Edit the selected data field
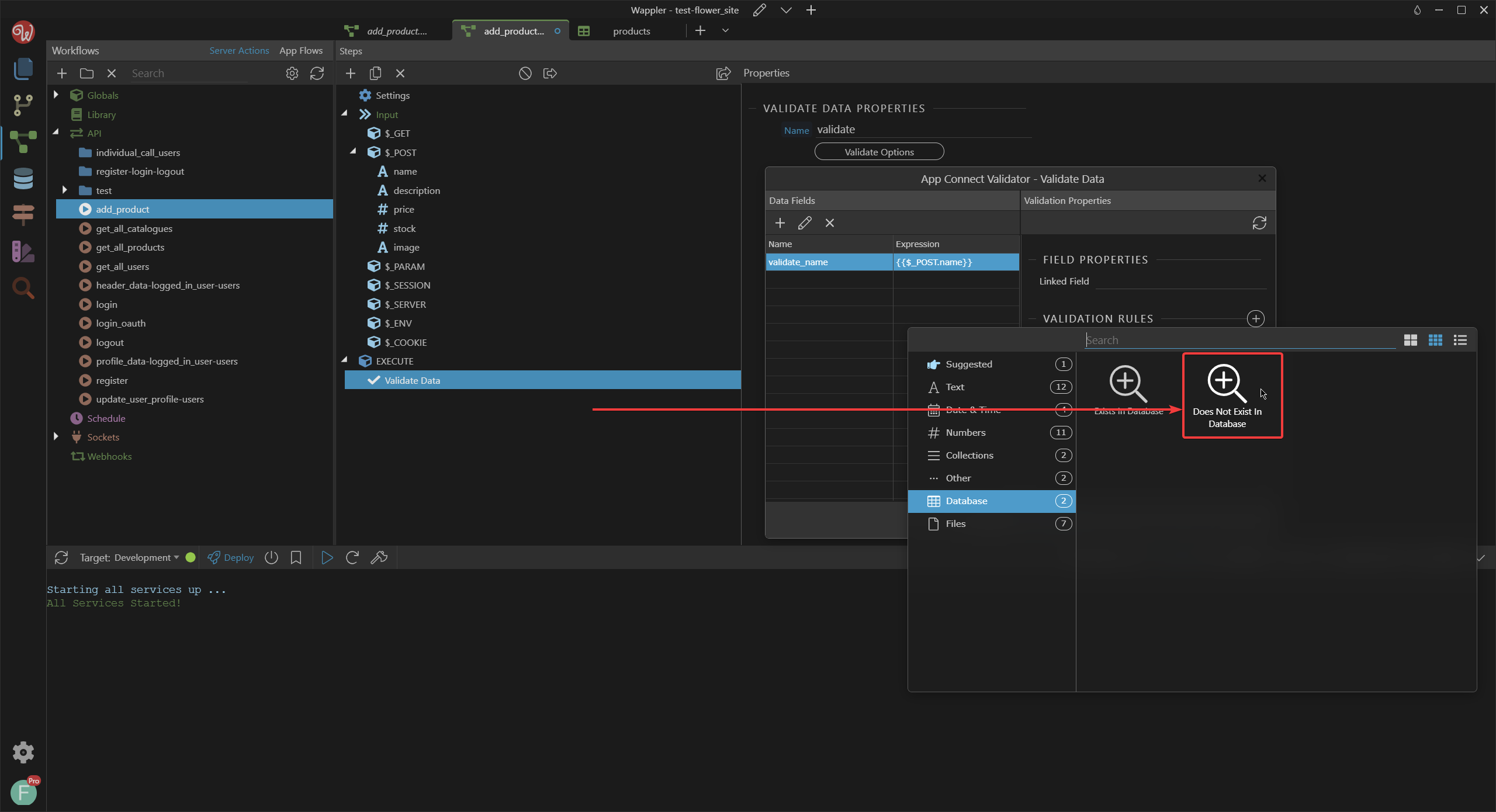 [x=805, y=223]
